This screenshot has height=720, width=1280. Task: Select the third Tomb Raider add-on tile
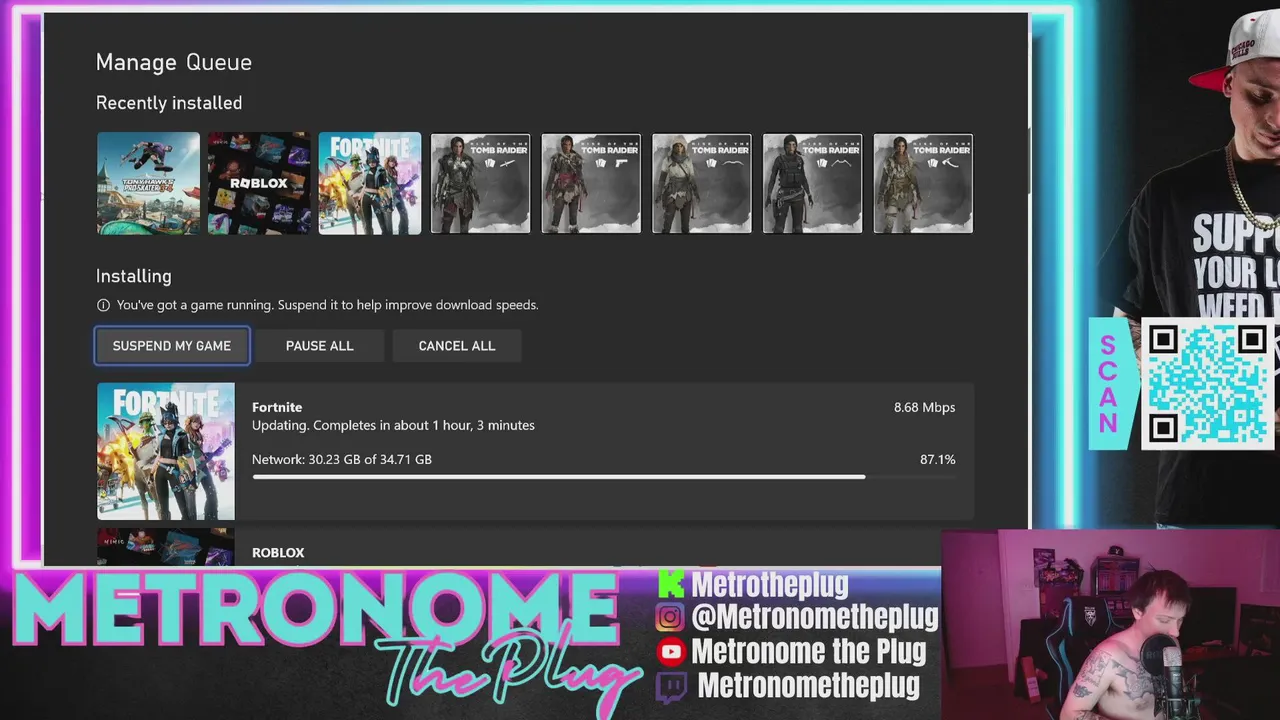pos(702,184)
